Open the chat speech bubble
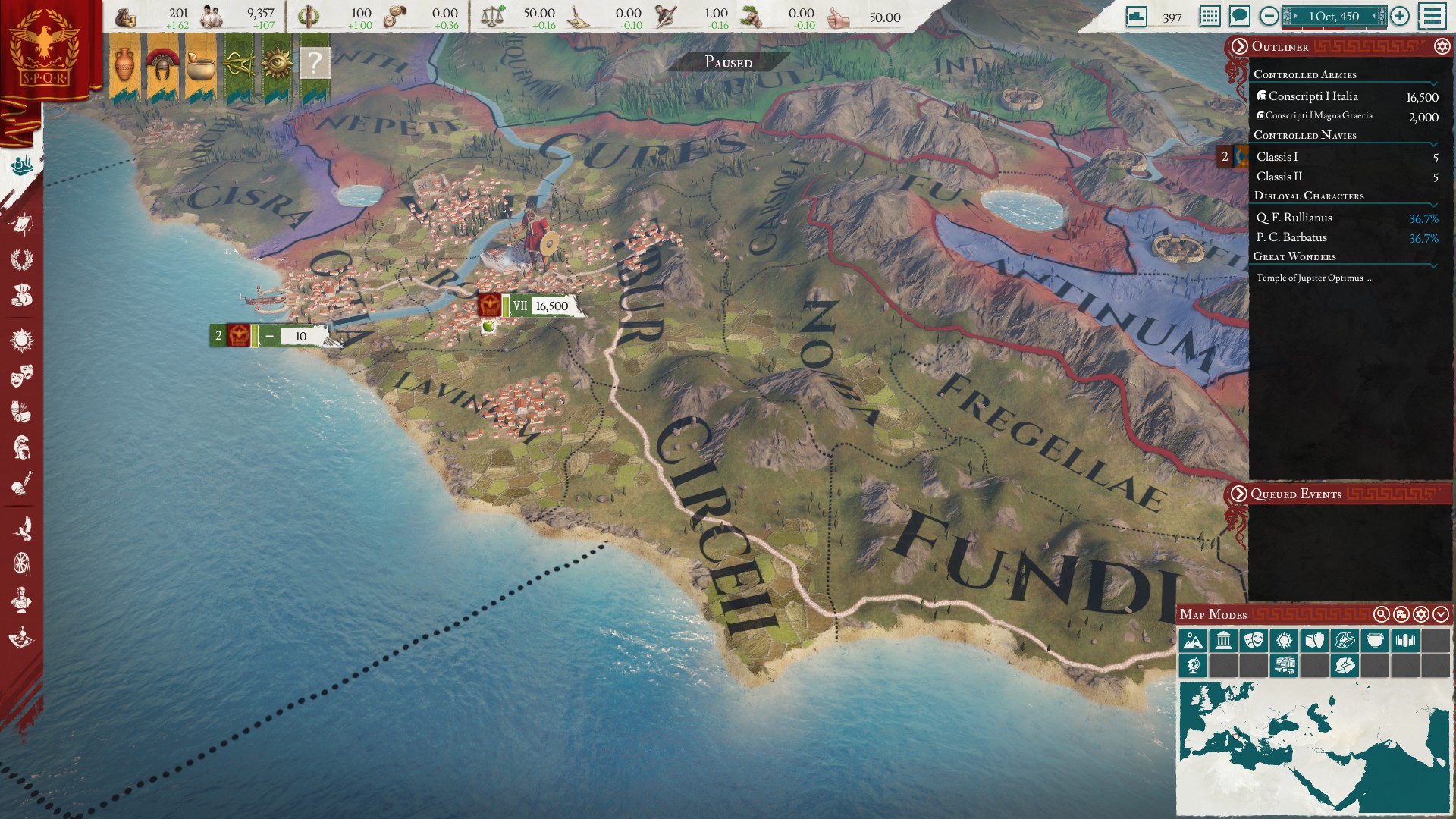This screenshot has height=819, width=1456. 1240,16
